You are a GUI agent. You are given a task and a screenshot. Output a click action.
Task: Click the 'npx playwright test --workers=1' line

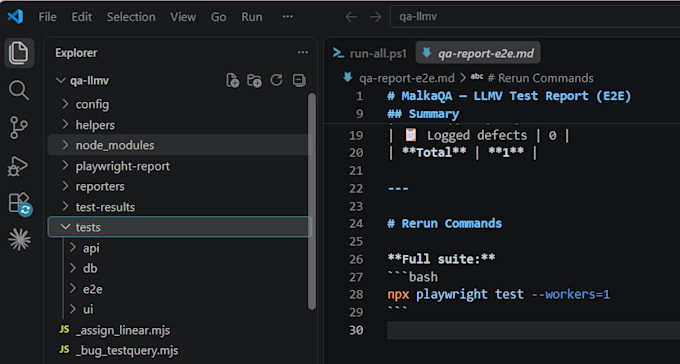click(x=498, y=295)
